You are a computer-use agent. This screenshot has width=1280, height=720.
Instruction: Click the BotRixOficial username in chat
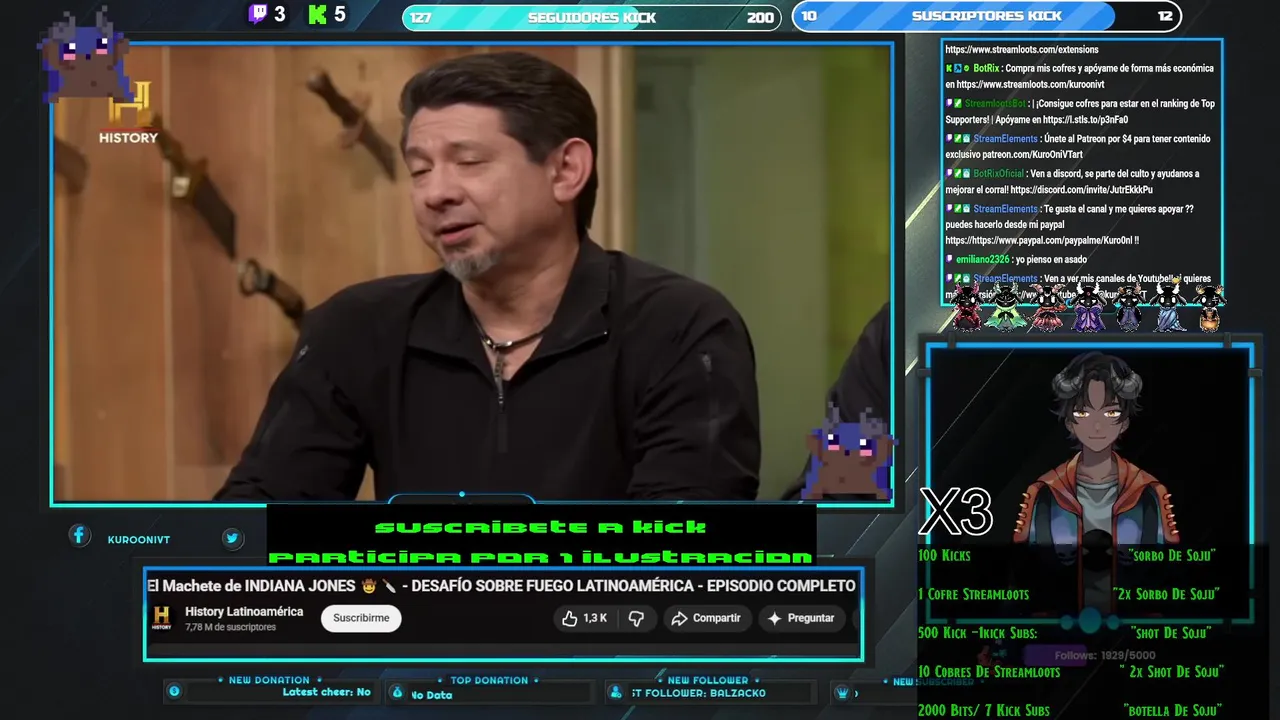[x=998, y=174]
